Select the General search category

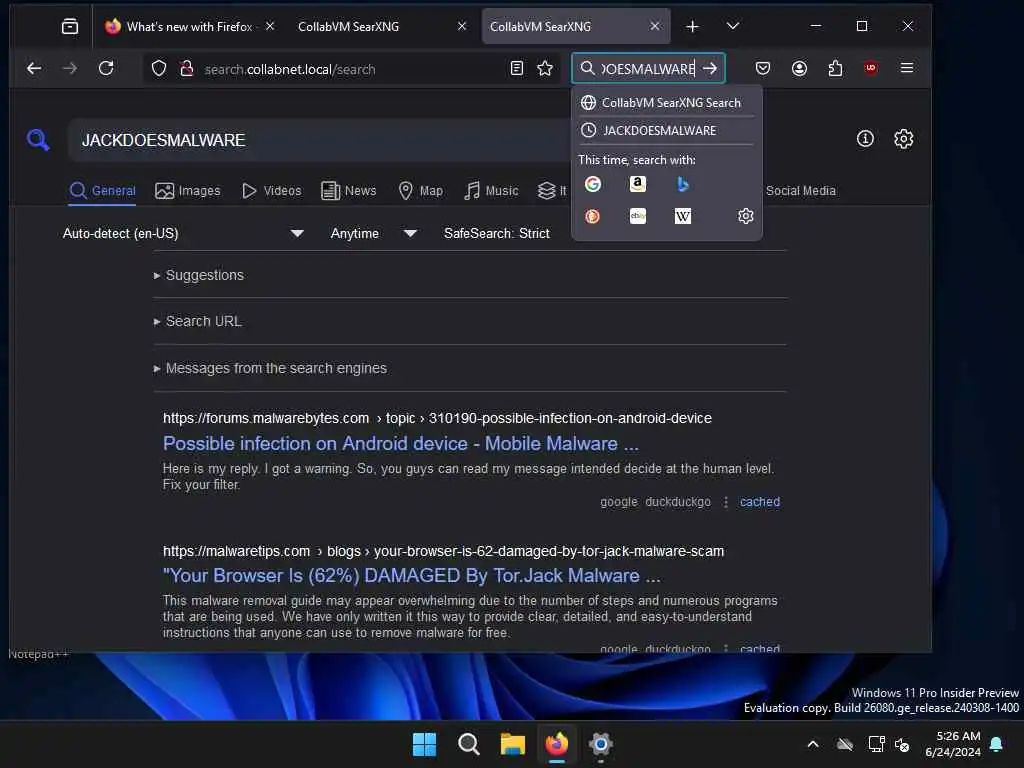tap(103, 191)
